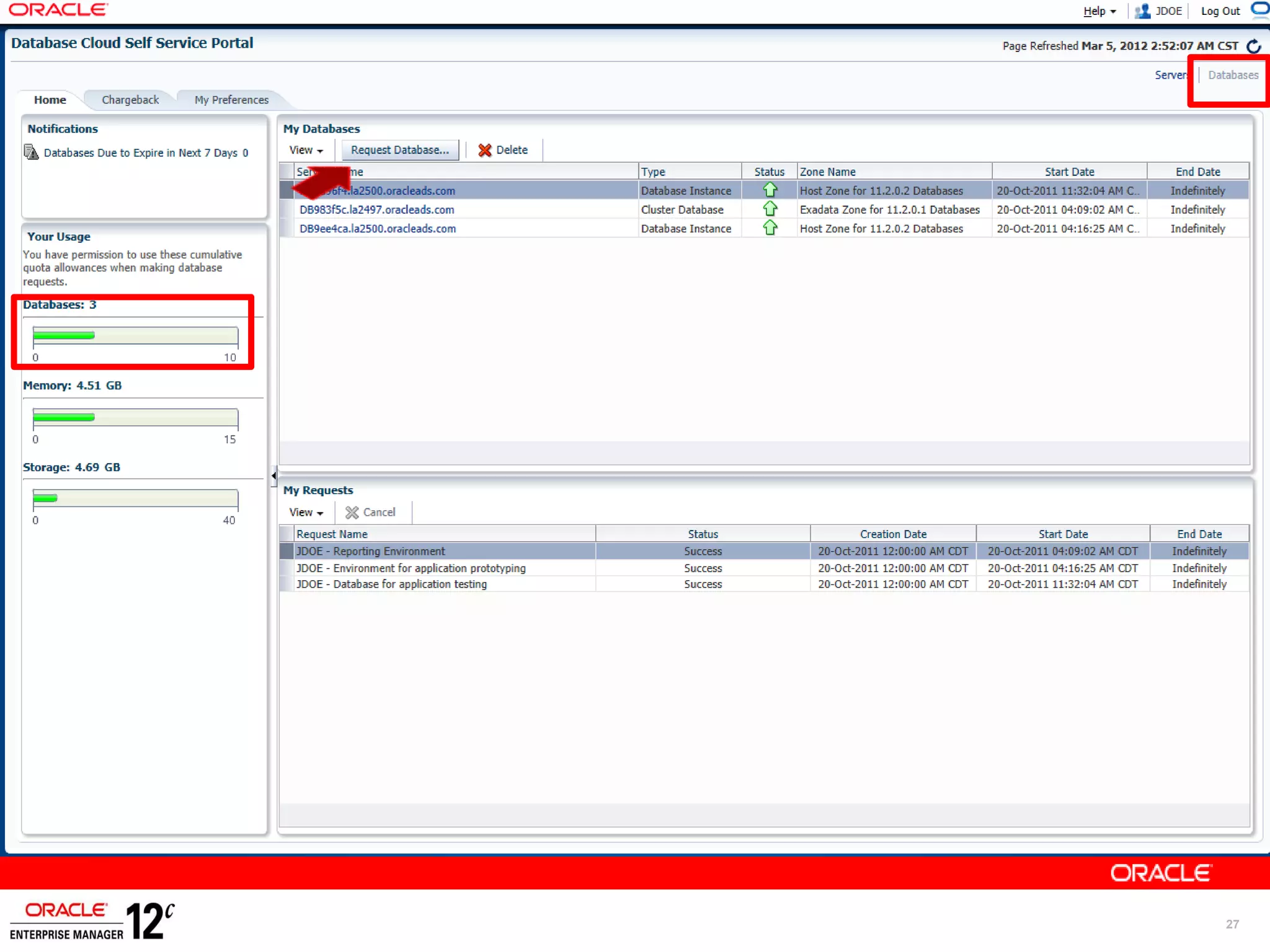Click the Request Database button

coord(400,150)
